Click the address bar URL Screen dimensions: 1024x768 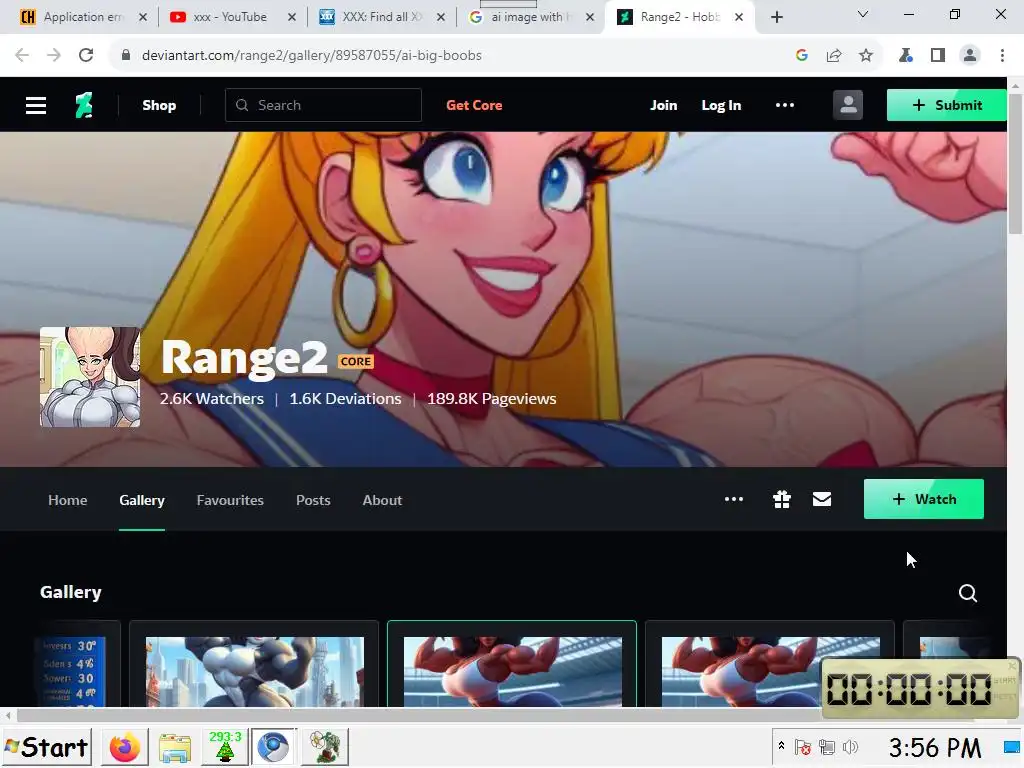click(312, 56)
